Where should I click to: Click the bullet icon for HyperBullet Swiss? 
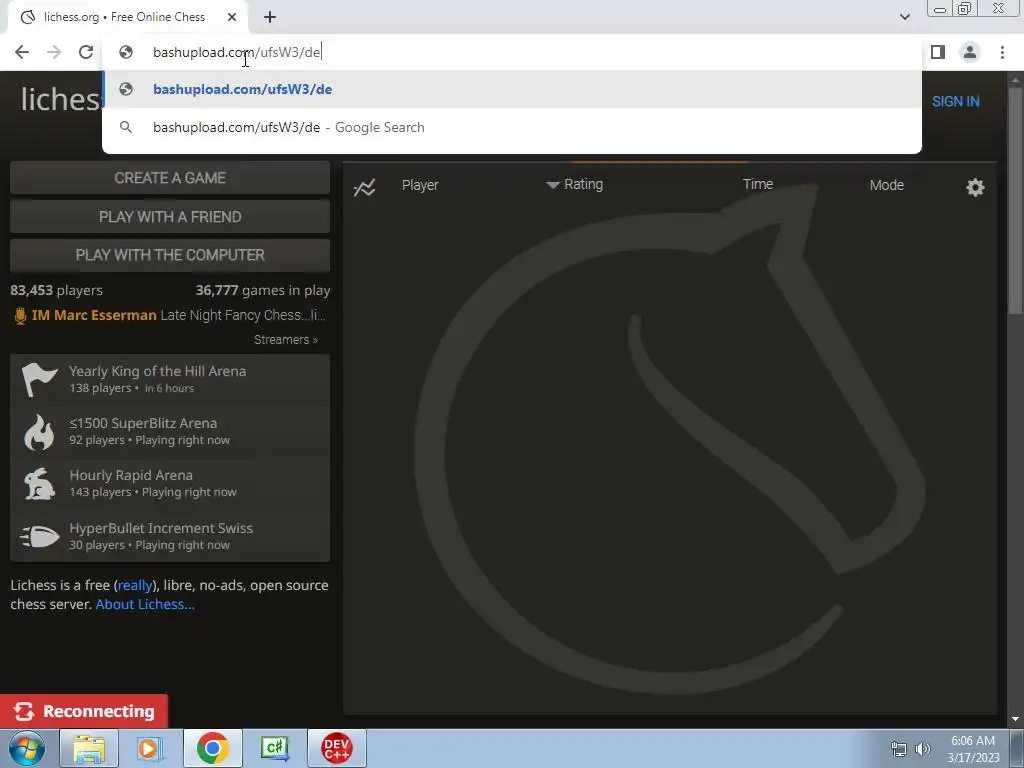(x=39, y=536)
